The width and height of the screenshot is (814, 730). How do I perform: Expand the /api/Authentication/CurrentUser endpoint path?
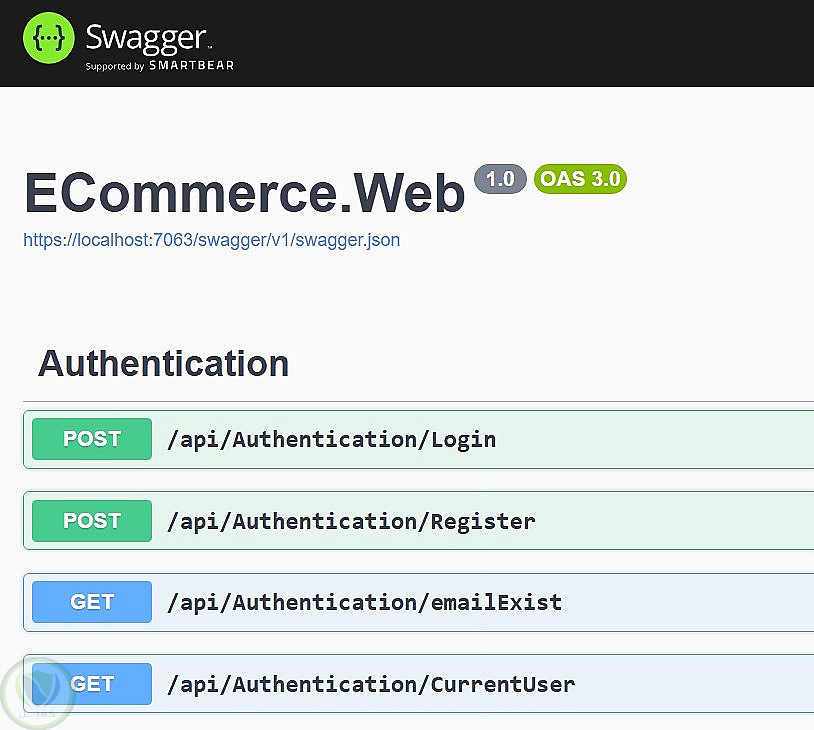click(371, 684)
